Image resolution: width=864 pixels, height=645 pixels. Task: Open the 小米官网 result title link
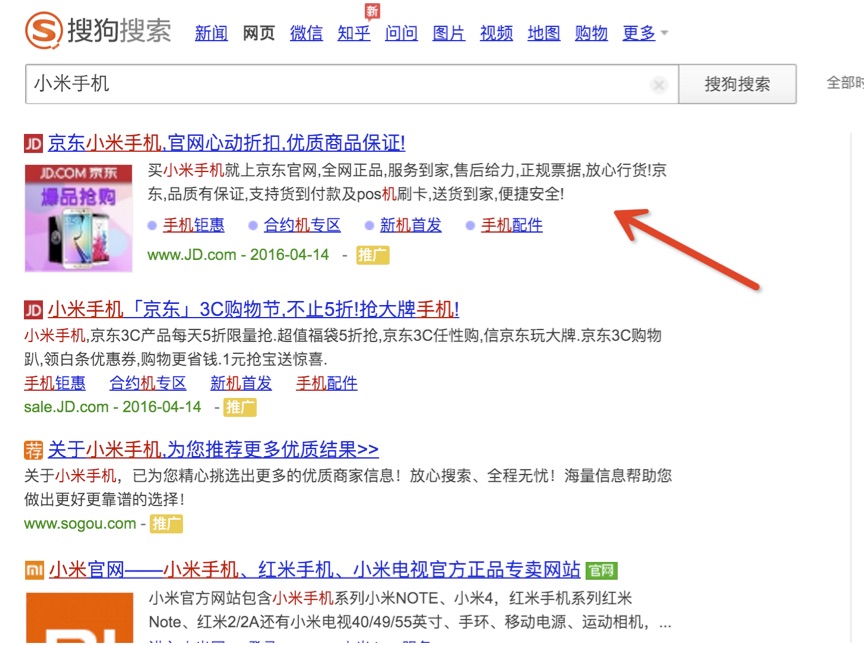point(314,570)
